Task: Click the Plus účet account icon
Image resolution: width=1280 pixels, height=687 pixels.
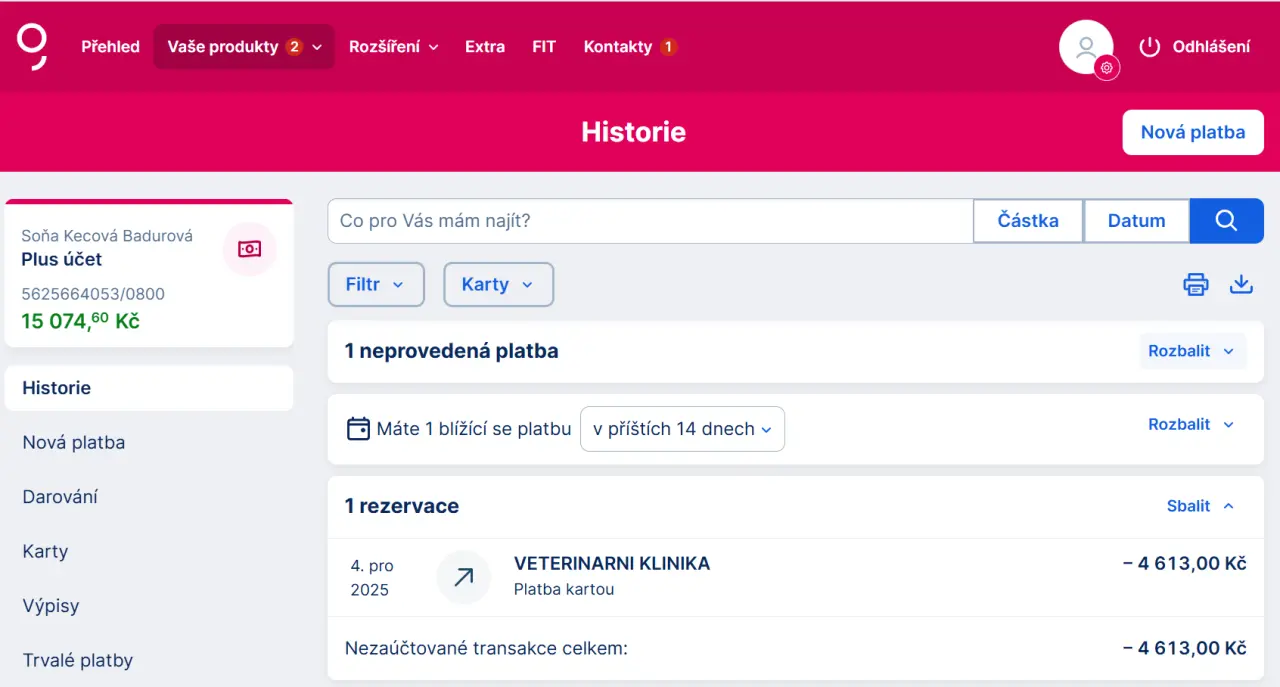Action: [x=249, y=249]
